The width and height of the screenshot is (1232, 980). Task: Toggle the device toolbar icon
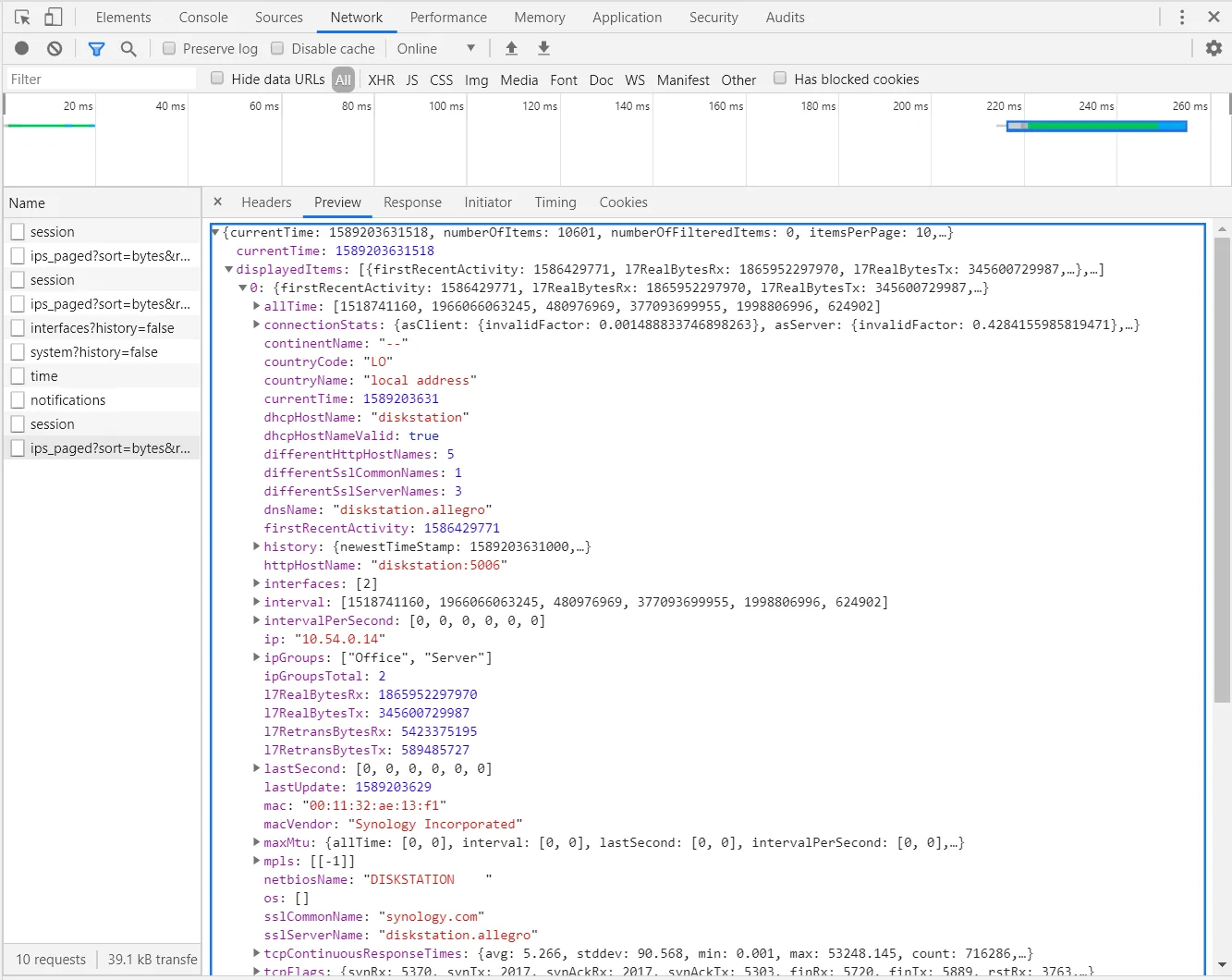click(54, 18)
